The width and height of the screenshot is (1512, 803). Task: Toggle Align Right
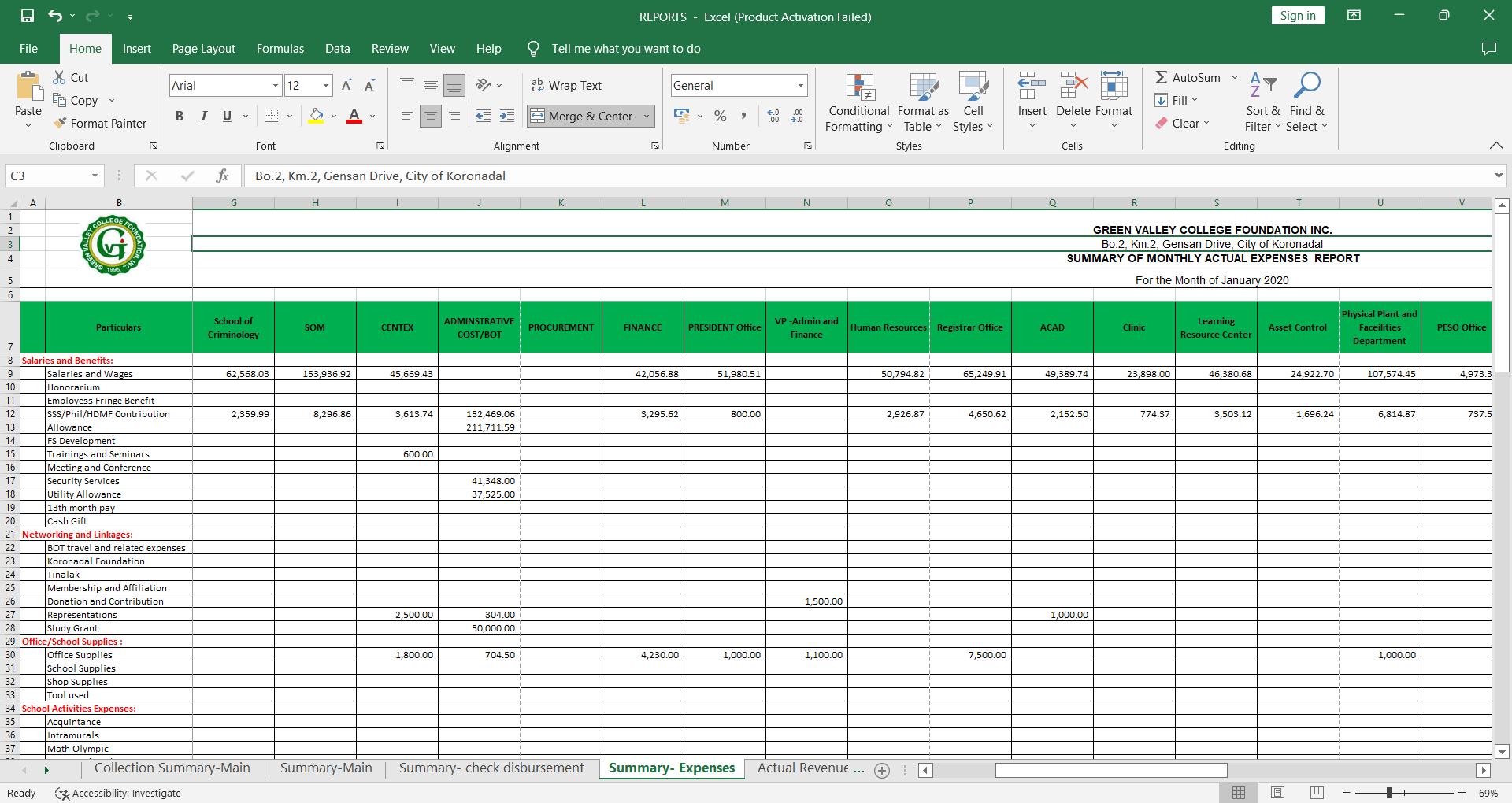pos(454,116)
